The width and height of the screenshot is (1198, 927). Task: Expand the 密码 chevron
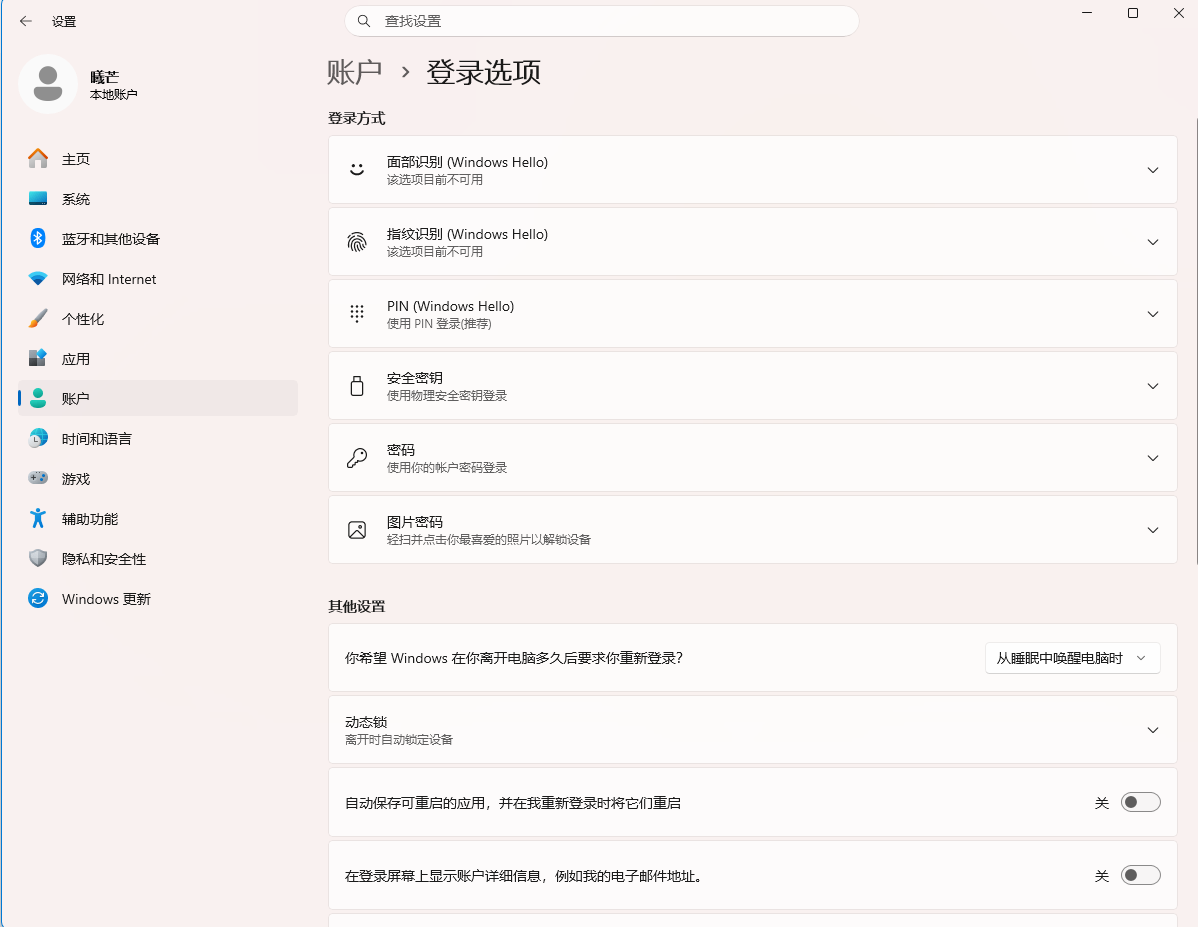click(1153, 458)
